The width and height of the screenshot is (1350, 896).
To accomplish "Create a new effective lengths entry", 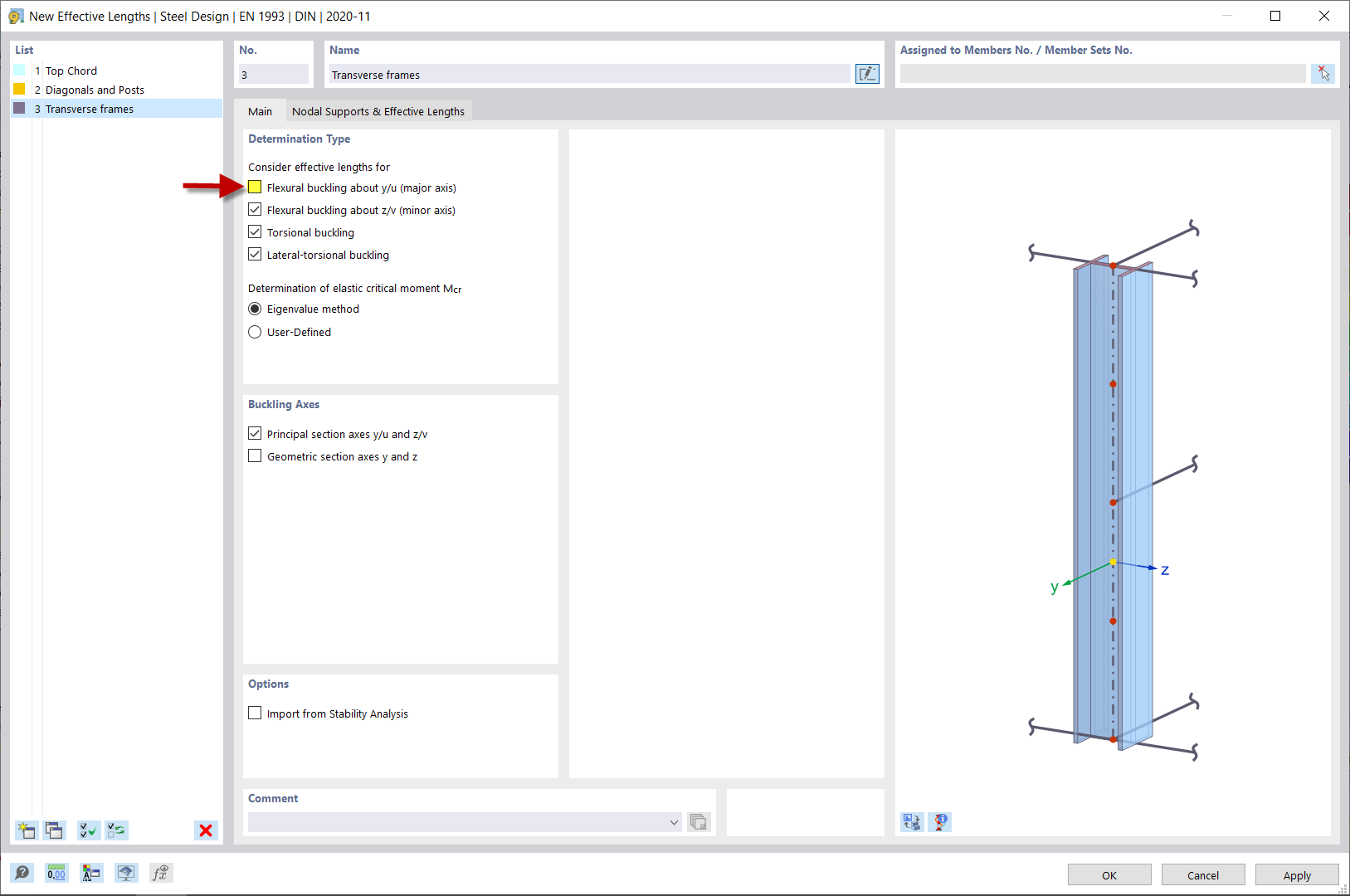I will (26, 830).
